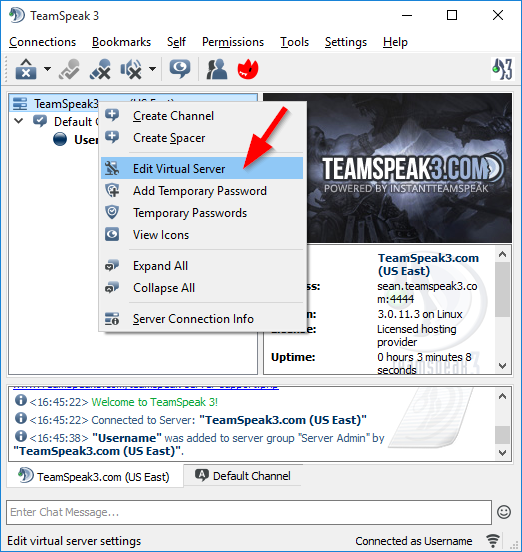The height and width of the screenshot is (552, 522).
Task: Open the Connections menu
Action: (x=43, y=42)
